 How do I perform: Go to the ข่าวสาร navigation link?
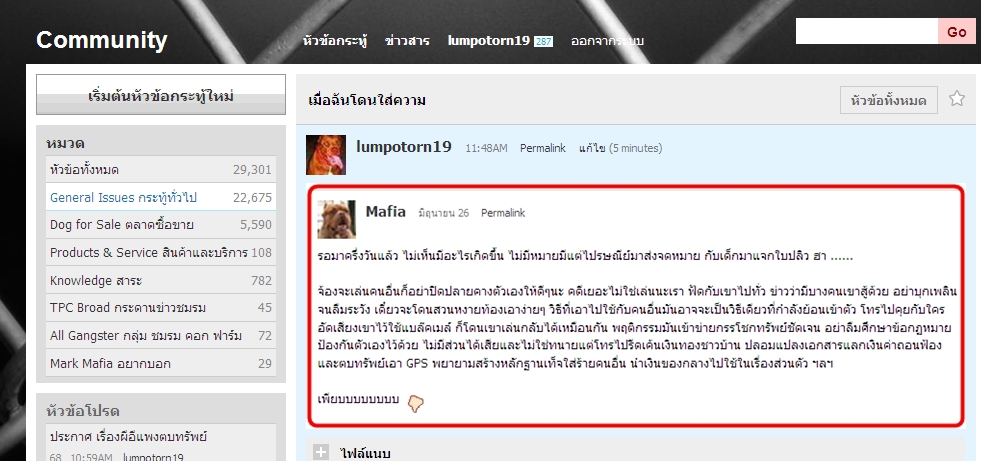[407, 41]
